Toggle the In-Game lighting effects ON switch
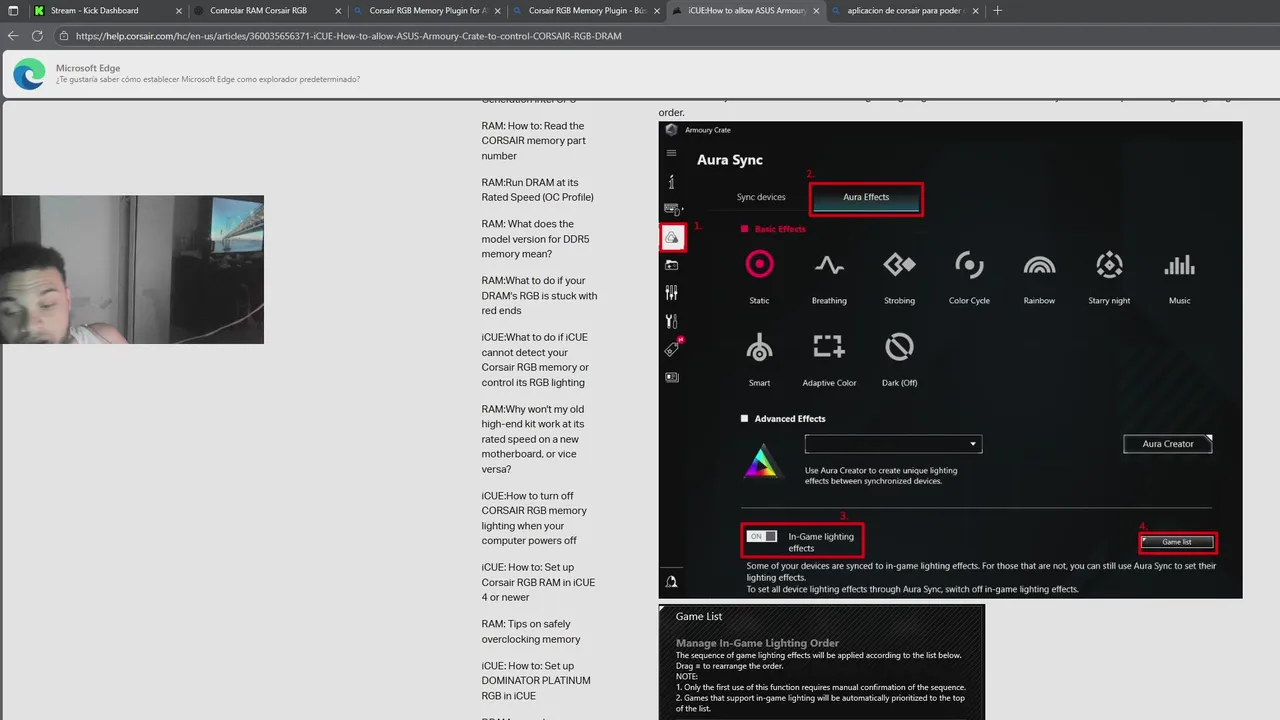The width and height of the screenshot is (1280, 720). point(762,537)
